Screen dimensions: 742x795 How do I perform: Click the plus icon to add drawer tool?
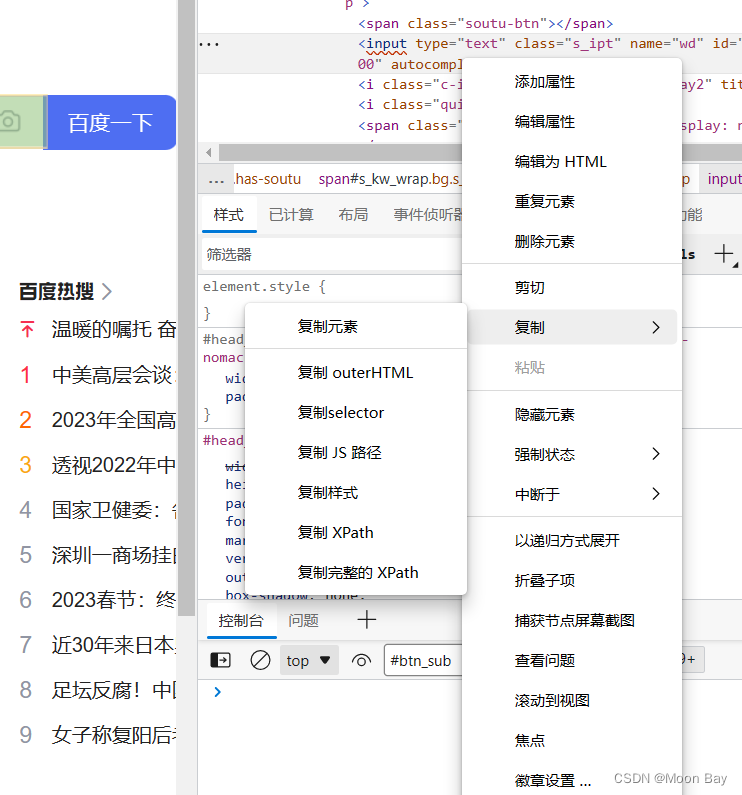point(366,620)
